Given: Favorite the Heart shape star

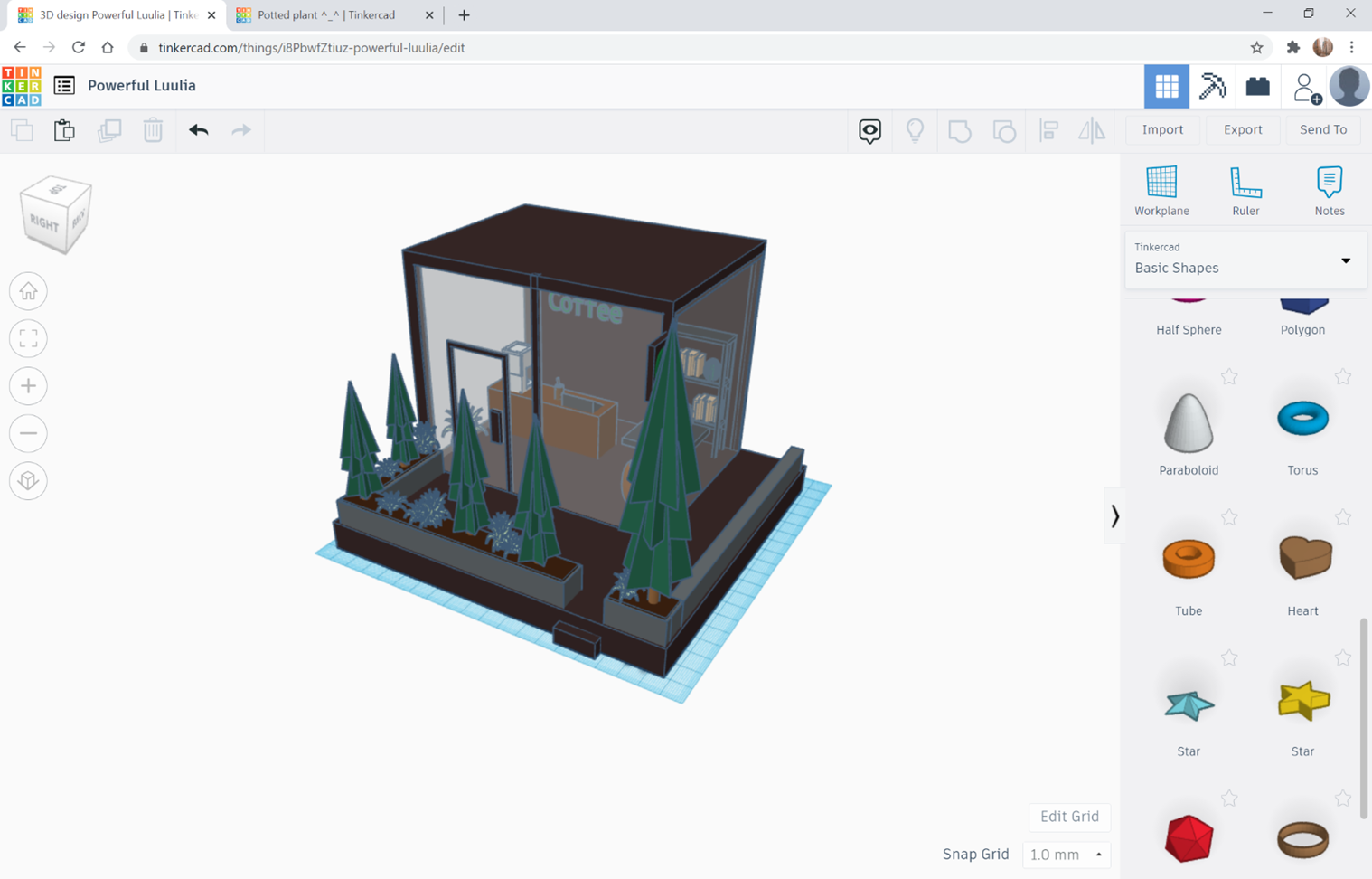Looking at the screenshot, I should pos(1343,517).
